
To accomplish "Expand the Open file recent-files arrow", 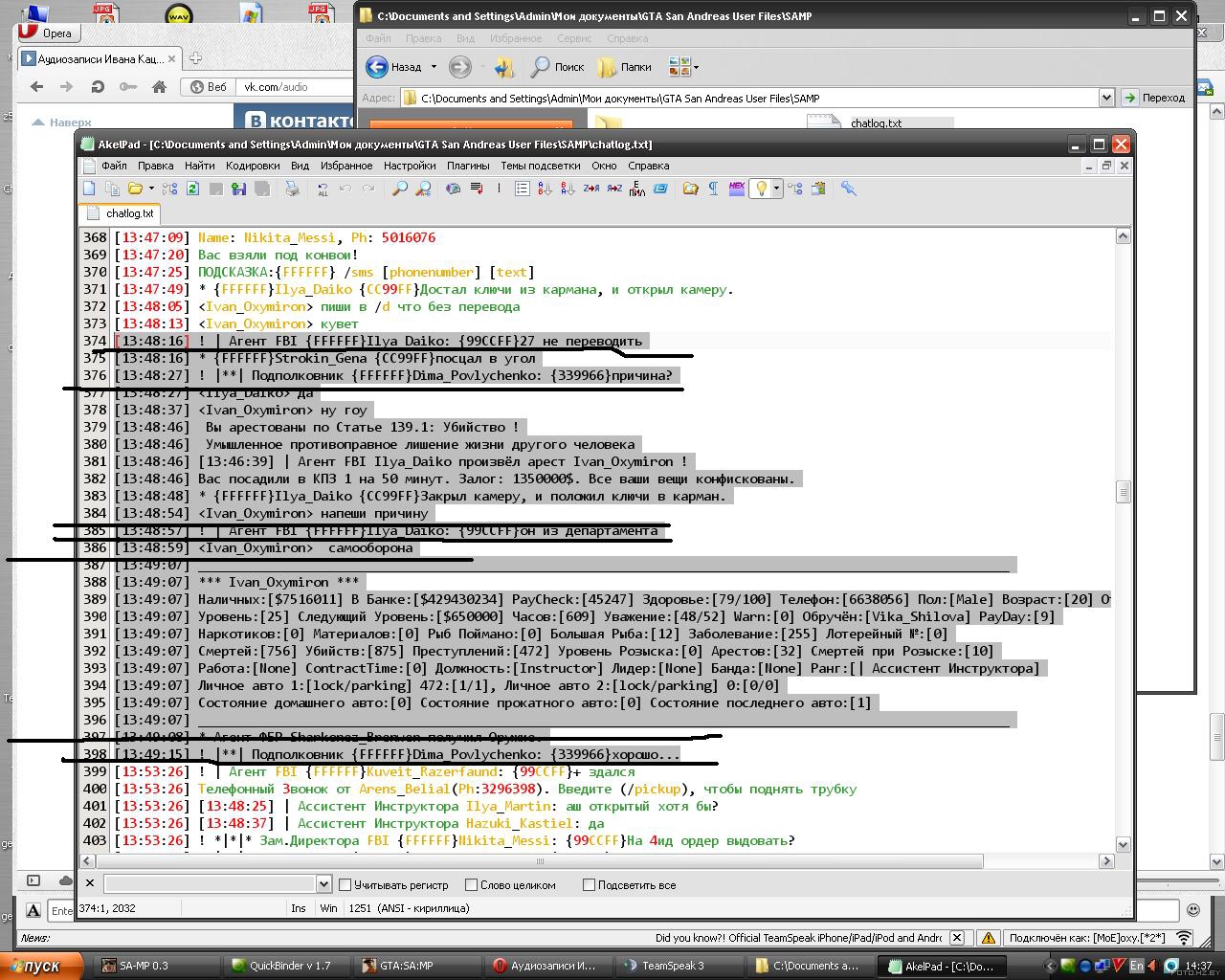I will (x=151, y=189).
